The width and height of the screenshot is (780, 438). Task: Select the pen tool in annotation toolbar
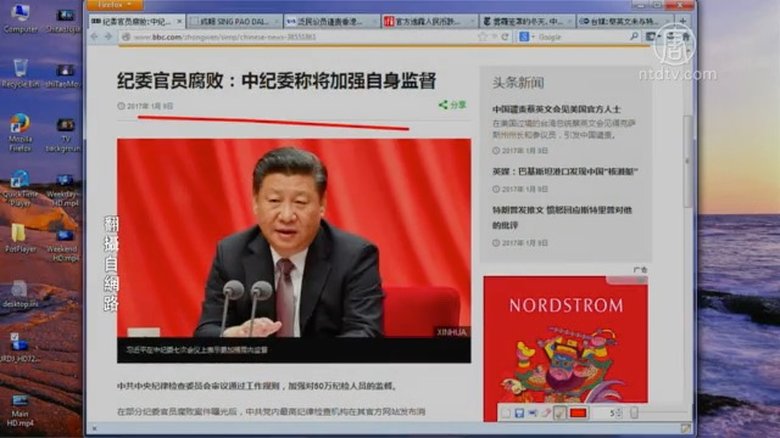point(559,413)
